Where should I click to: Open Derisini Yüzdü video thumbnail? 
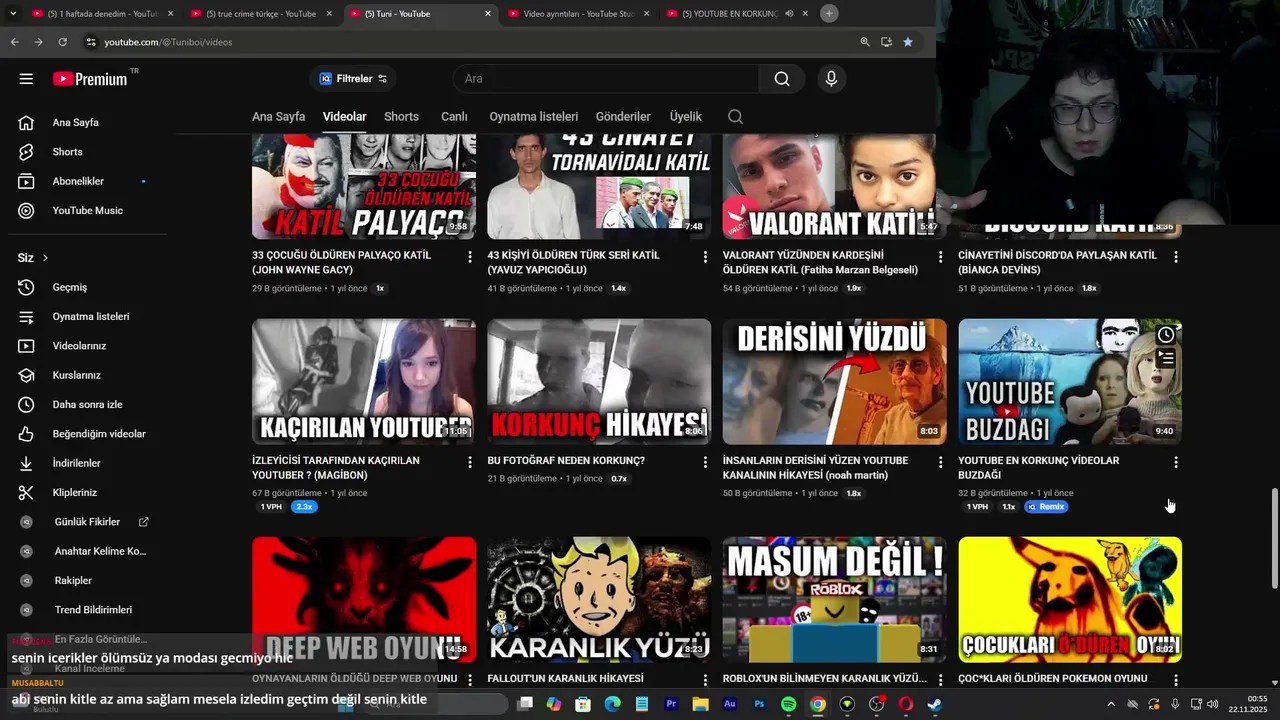834,381
